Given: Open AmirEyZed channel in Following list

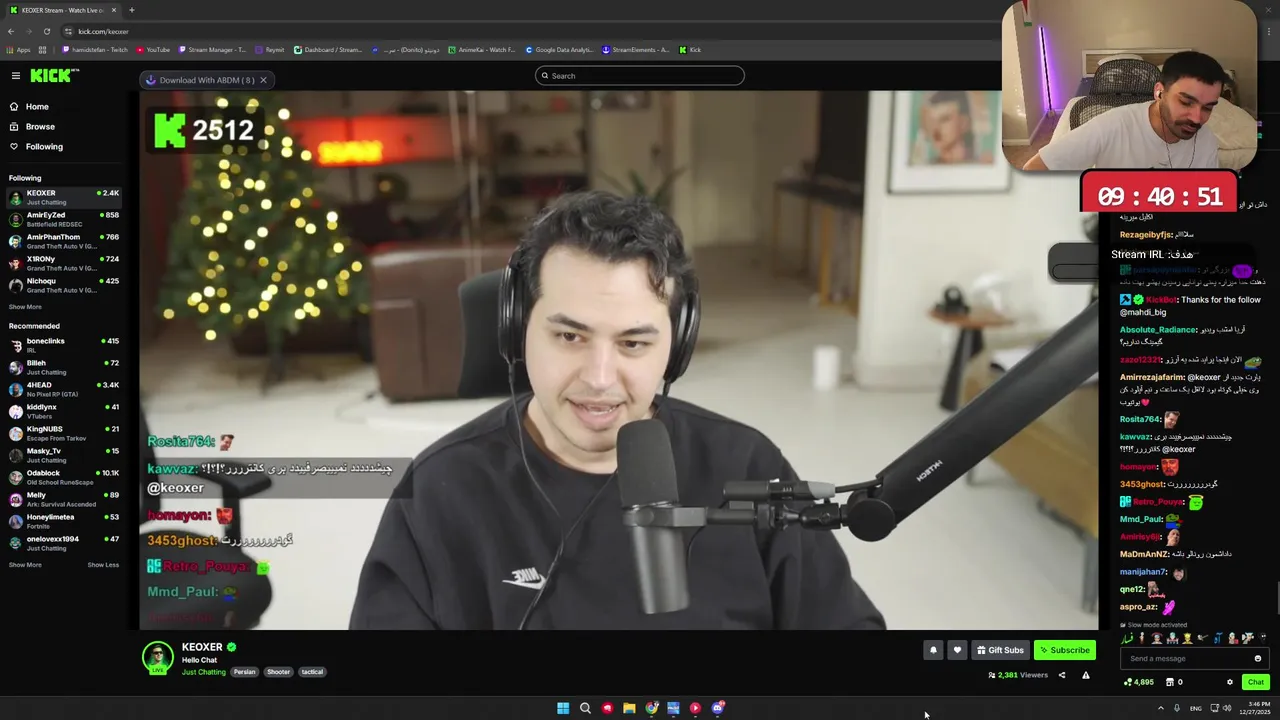Looking at the screenshot, I should click(64, 219).
